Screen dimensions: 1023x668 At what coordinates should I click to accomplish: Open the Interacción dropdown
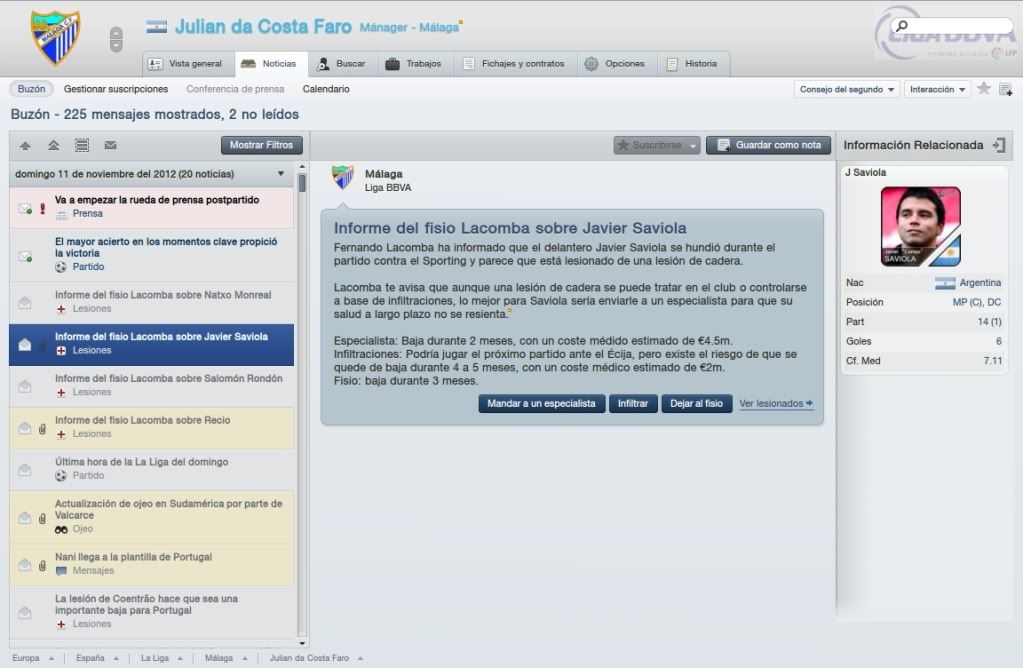pyautogui.click(x=937, y=89)
